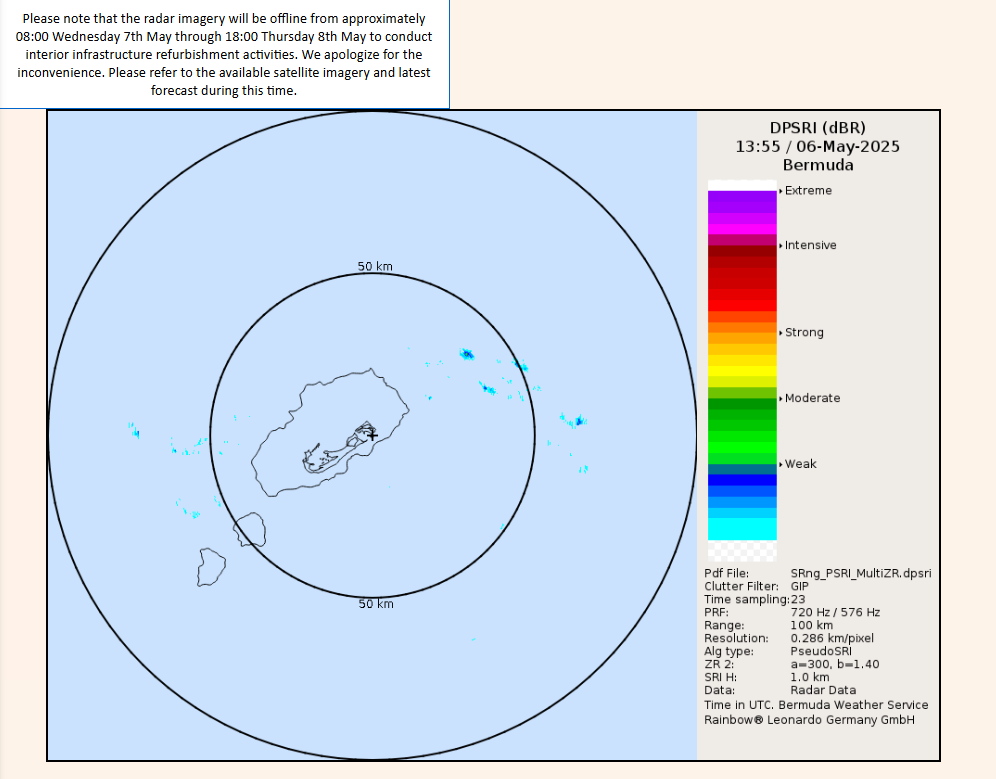The width and height of the screenshot is (996, 779).
Task: Click the Weak arrow marker on legend
Action: pos(781,464)
